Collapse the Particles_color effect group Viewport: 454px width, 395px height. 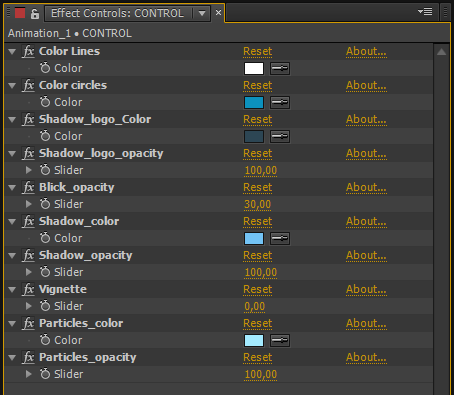point(12,323)
